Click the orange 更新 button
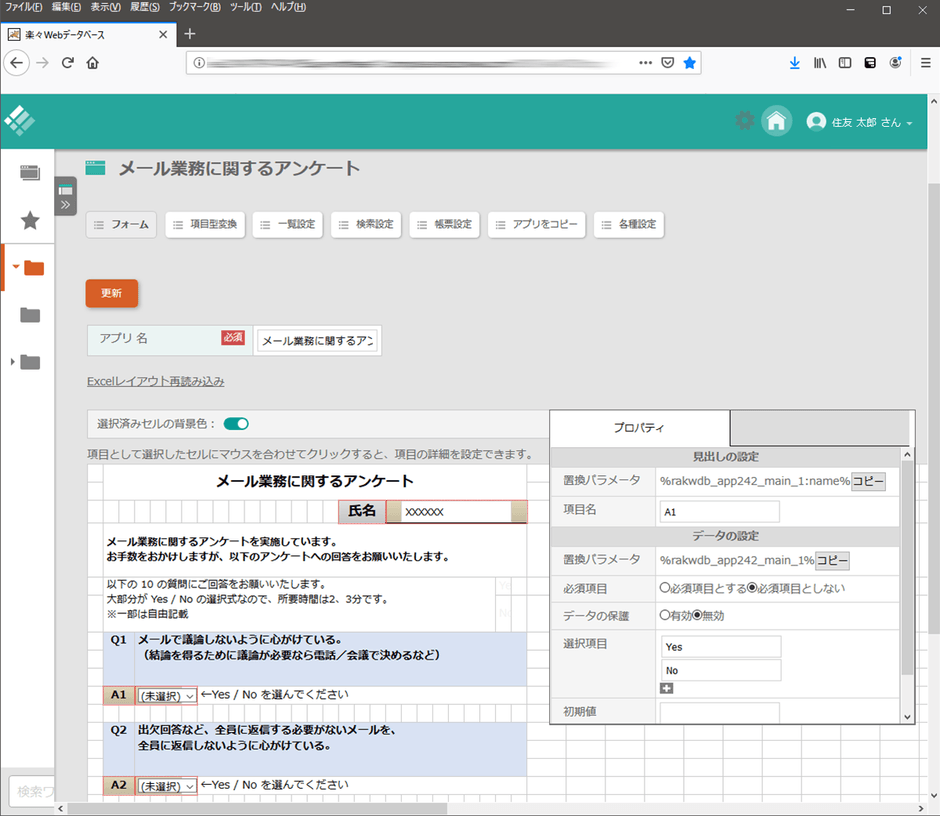 111,293
